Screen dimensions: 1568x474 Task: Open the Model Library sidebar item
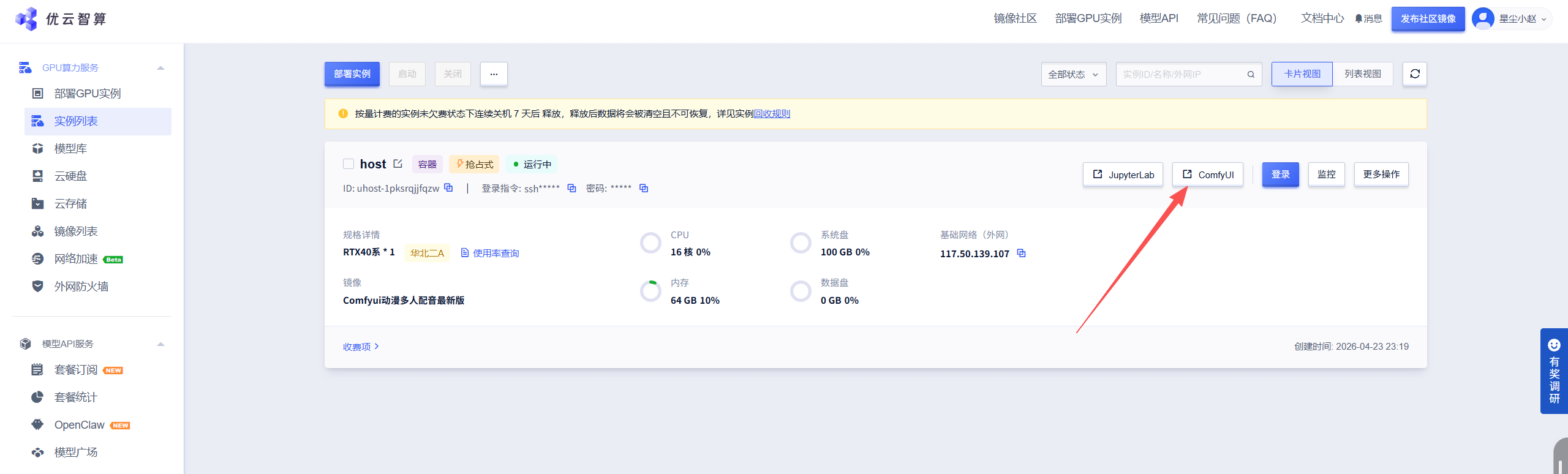point(70,149)
